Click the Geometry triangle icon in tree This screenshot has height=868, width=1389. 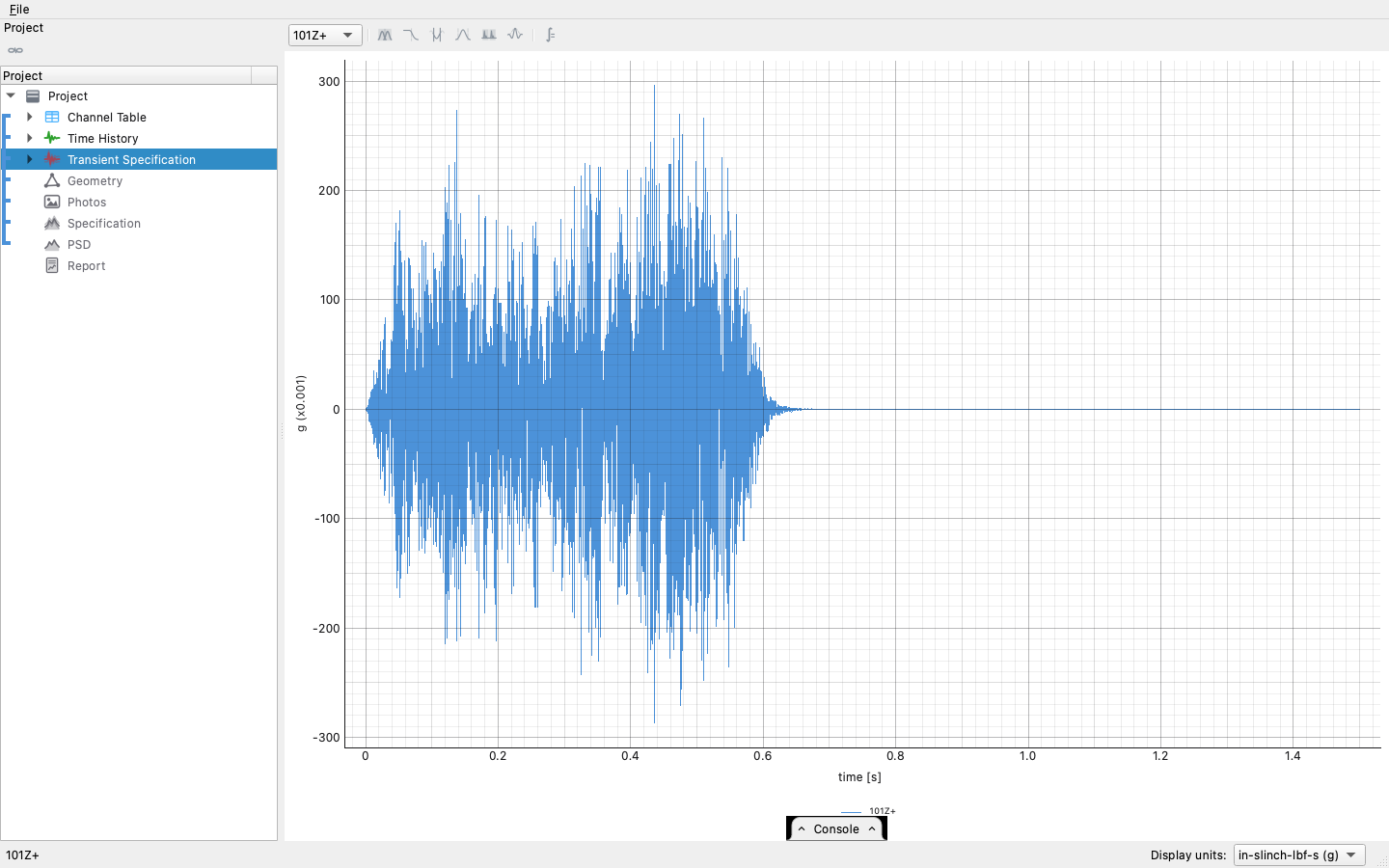(52, 180)
